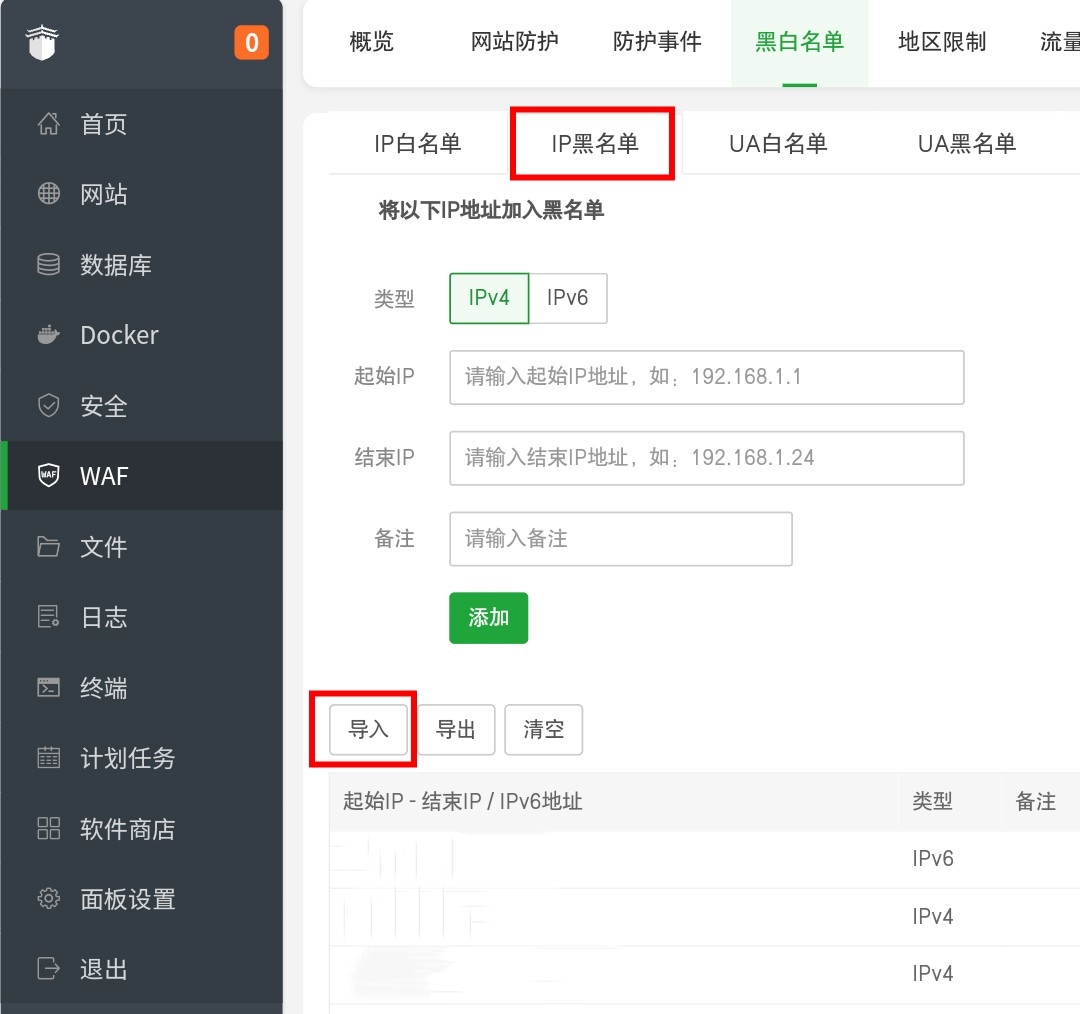Switch to the IP白名单 tab
The height and width of the screenshot is (1014, 1080).
click(418, 144)
